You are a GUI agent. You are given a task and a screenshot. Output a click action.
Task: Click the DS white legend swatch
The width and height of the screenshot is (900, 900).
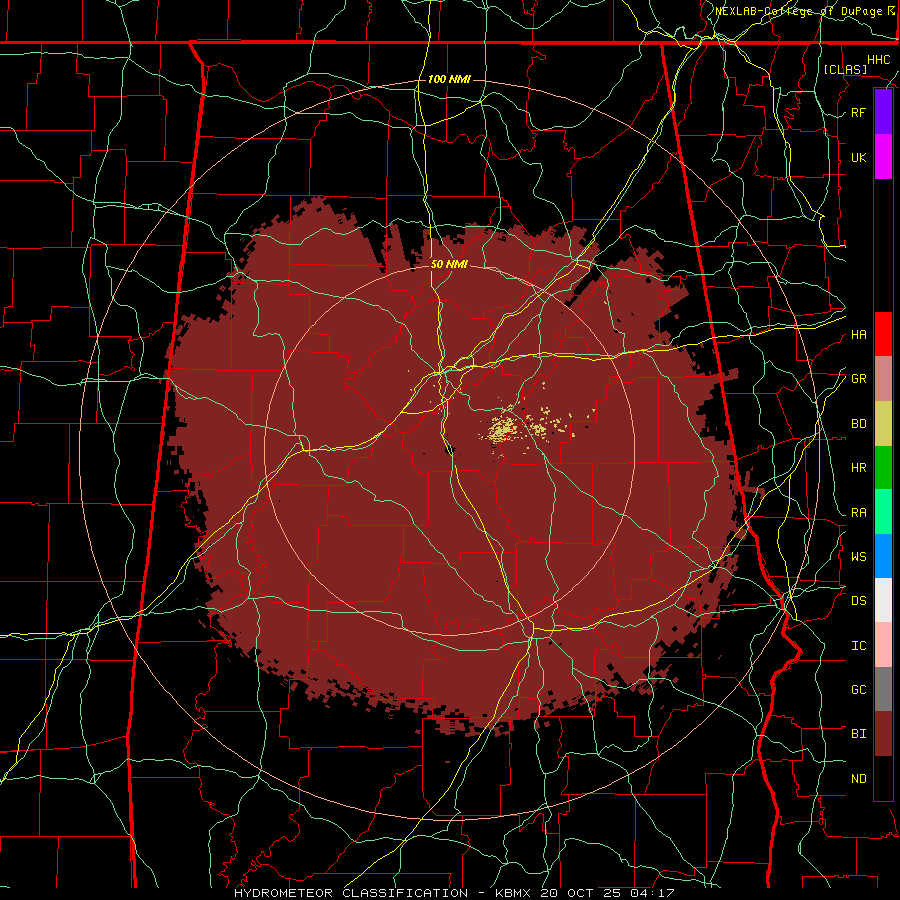(x=883, y=600)
